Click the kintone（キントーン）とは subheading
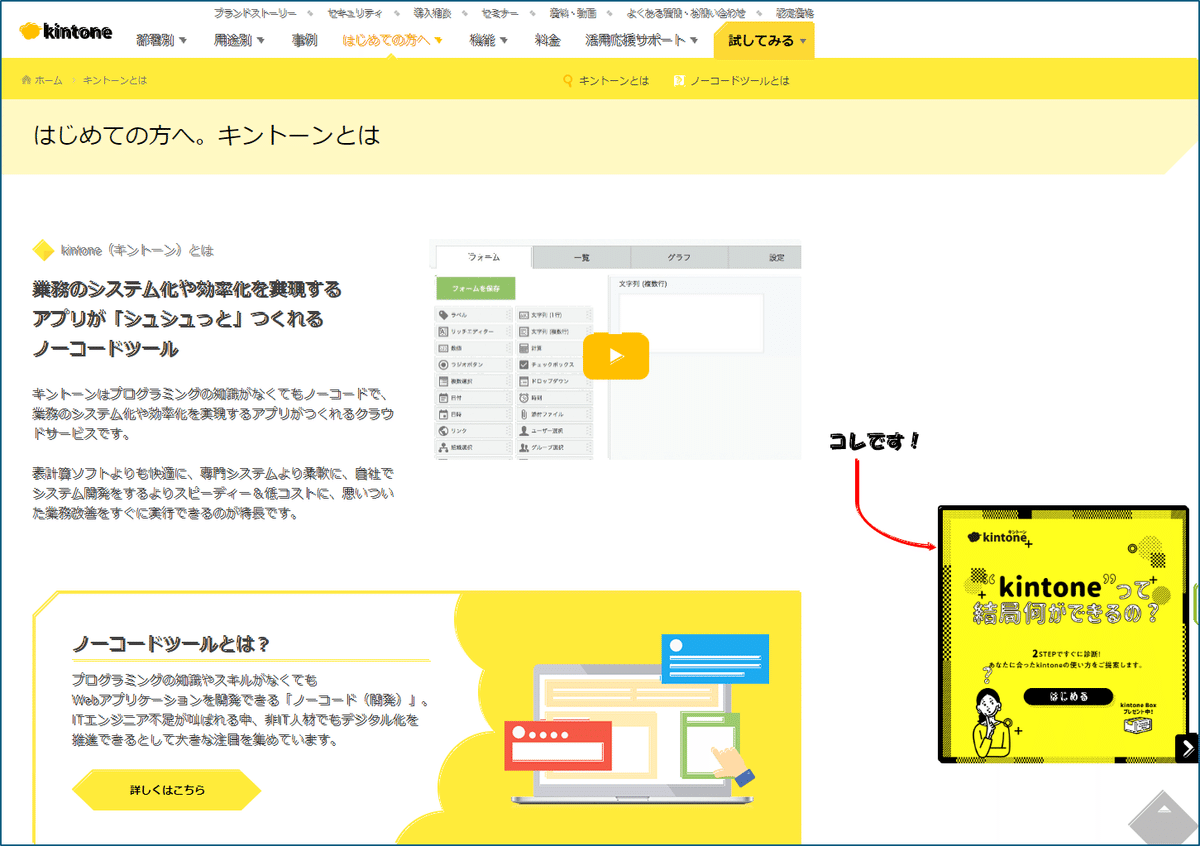 coord(137,250)
